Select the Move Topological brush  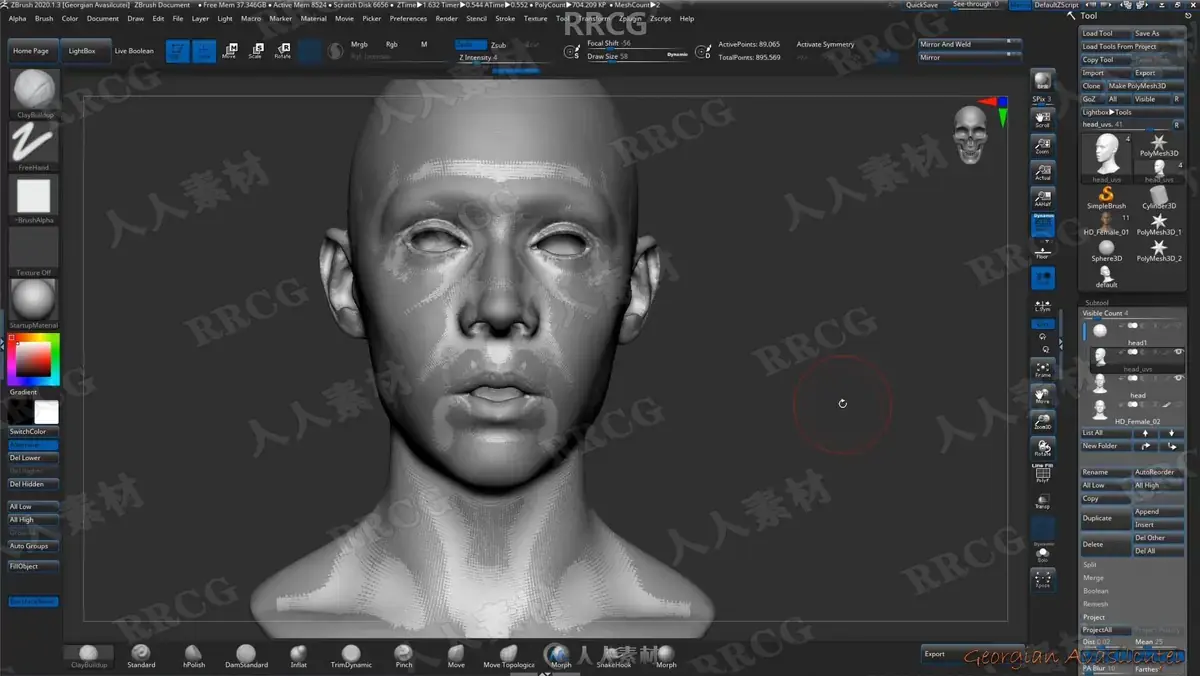click(509, 656)
